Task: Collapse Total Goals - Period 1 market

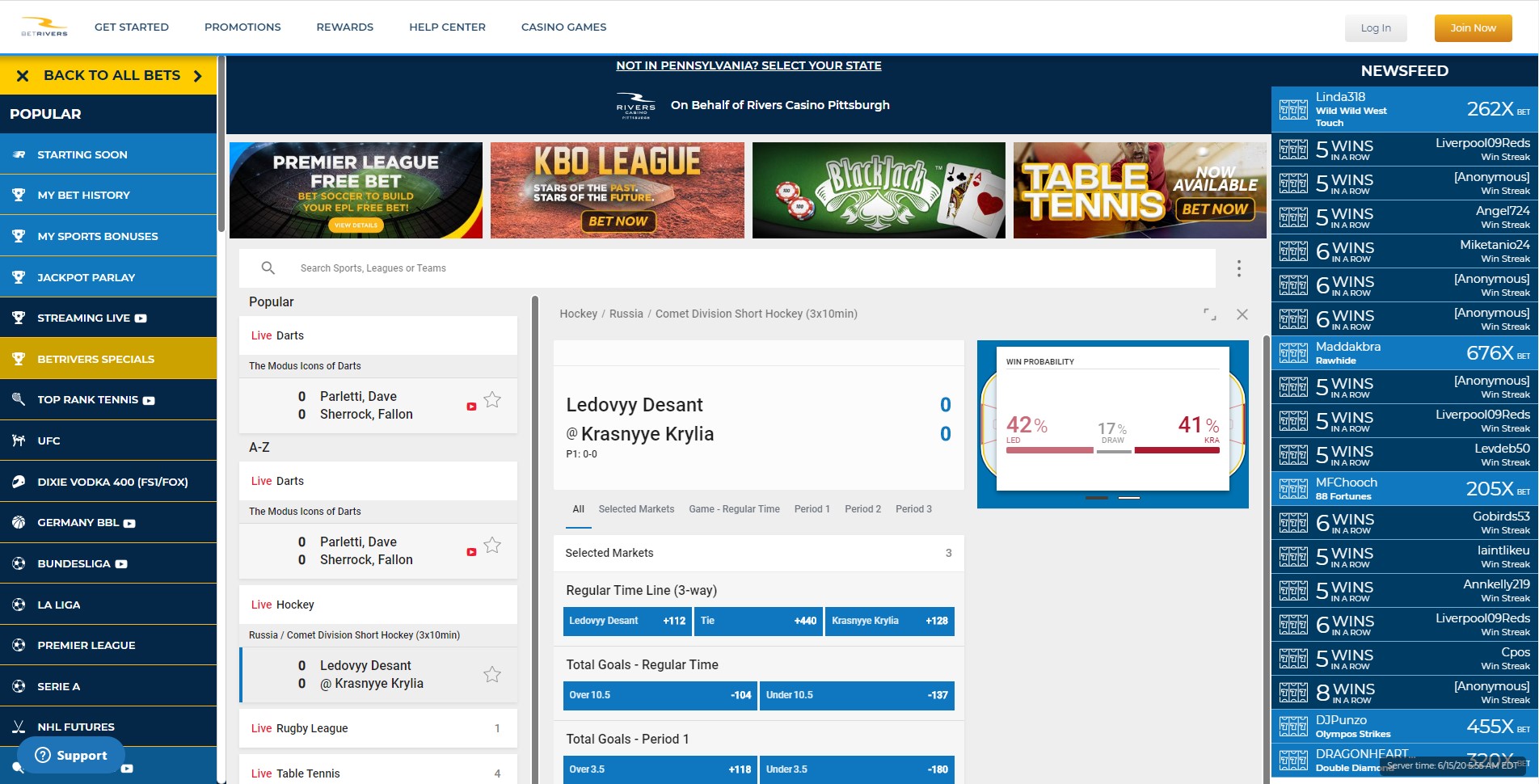Action: pyautogui.click(x=758, y=739)
